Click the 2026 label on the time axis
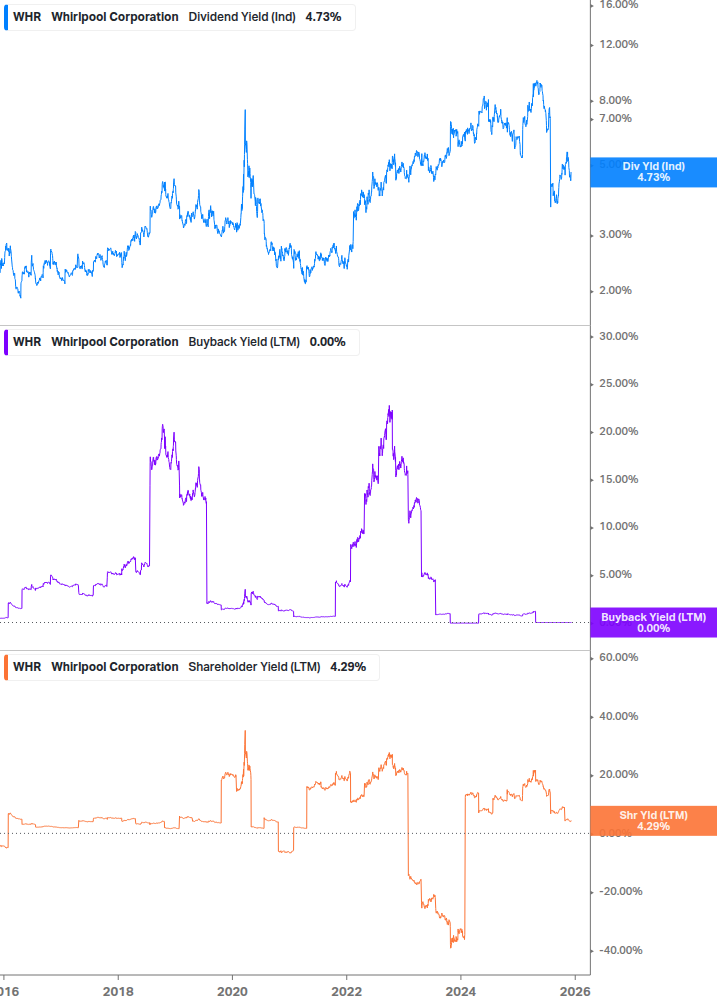The height and width of the screenshot is (1005, 717). 575,992
